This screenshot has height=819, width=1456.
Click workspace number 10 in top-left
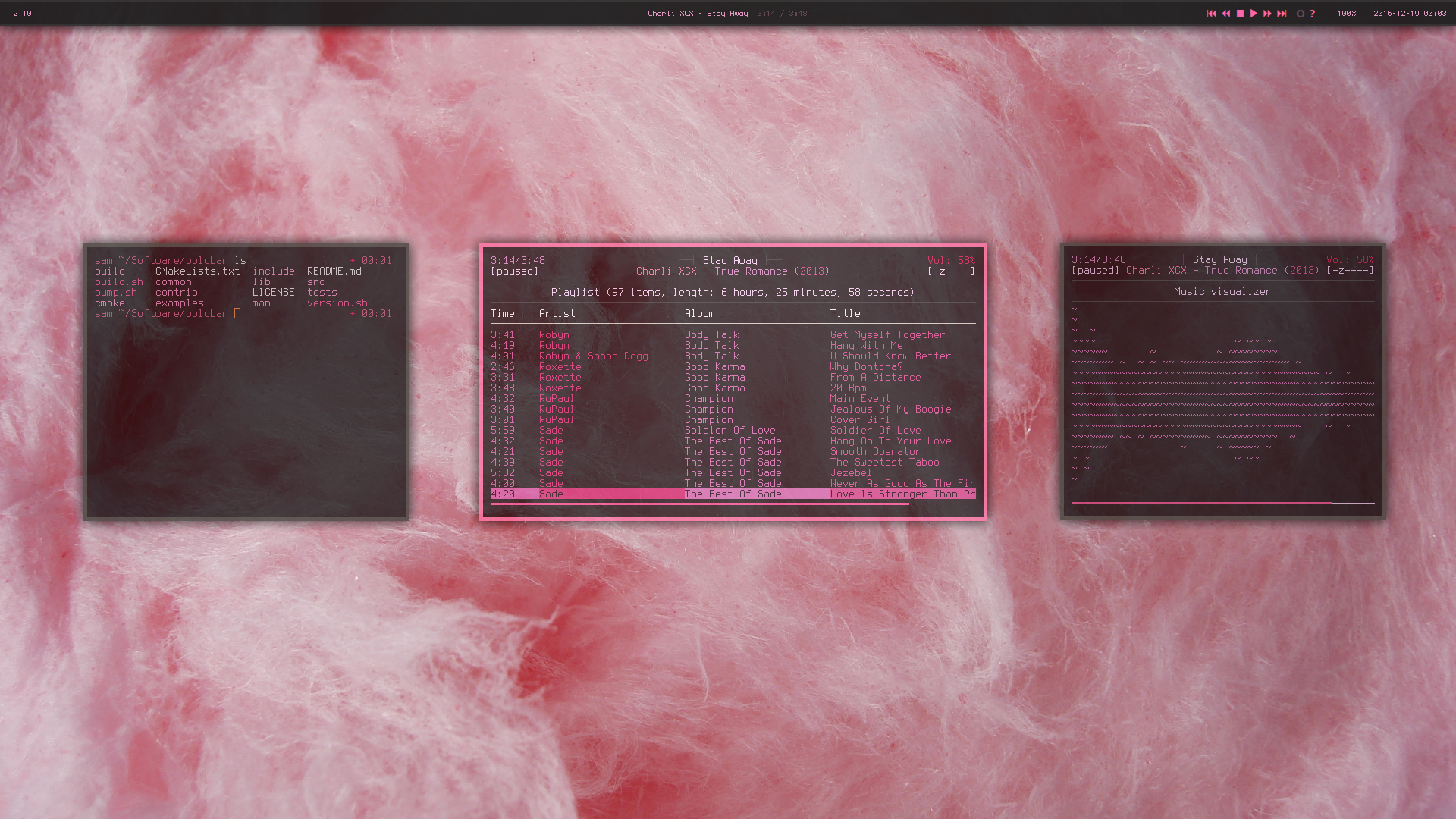point(27,14)
